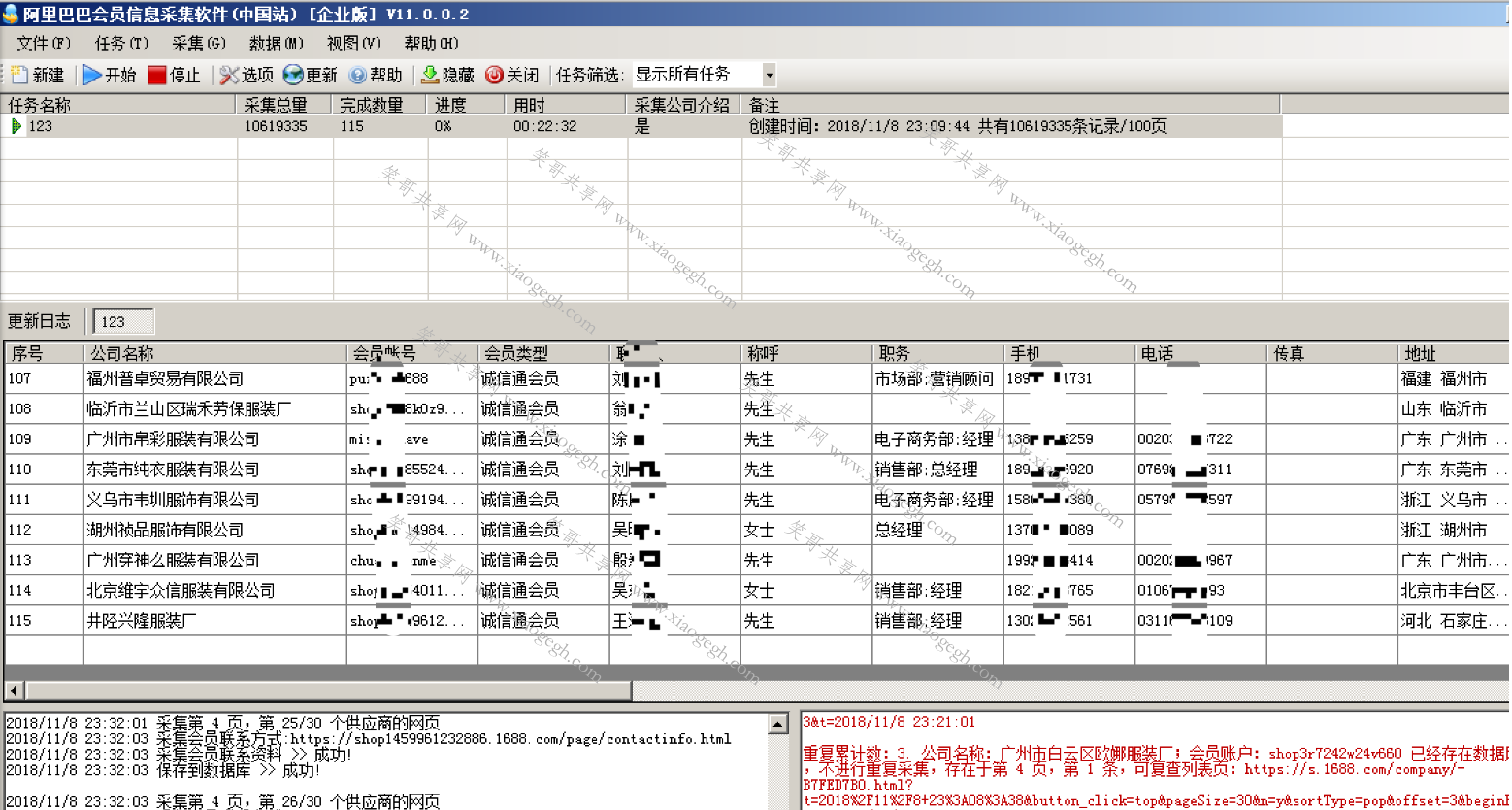This screenshot has height=810, width=1512.
Task: Click the 完成数量 column header
Action: pos(379,105)
